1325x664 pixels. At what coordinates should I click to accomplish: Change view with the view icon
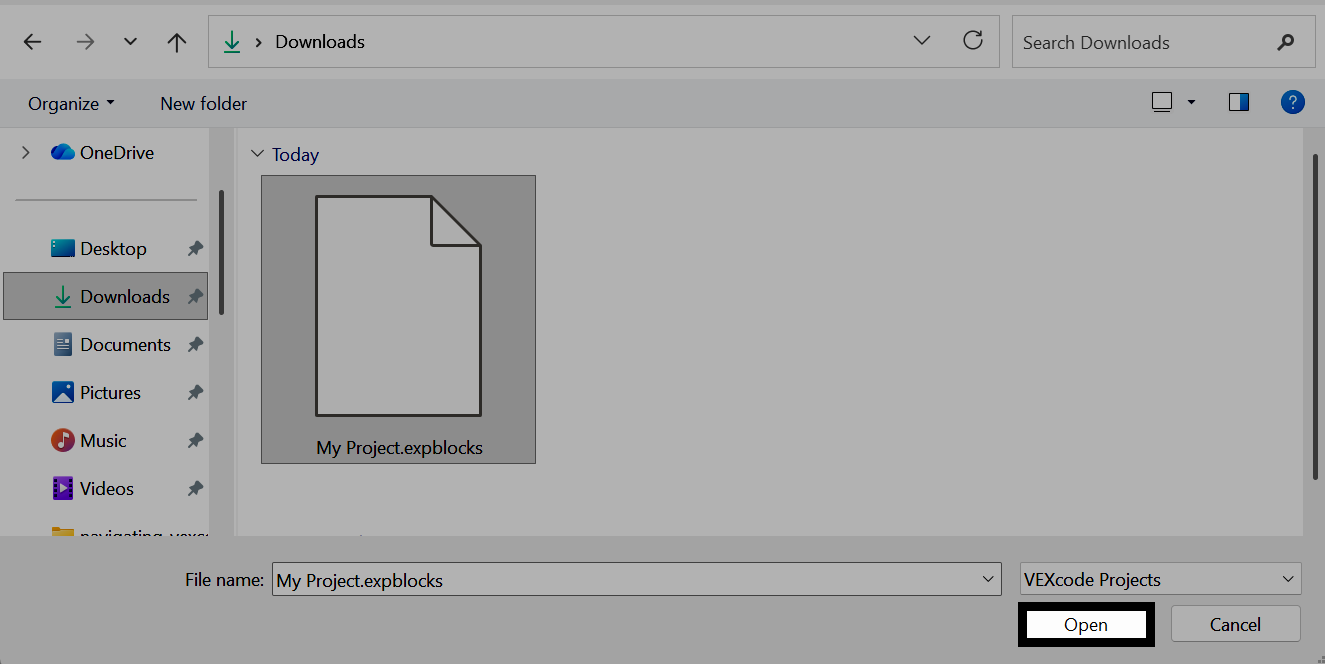pos(1162,102)
